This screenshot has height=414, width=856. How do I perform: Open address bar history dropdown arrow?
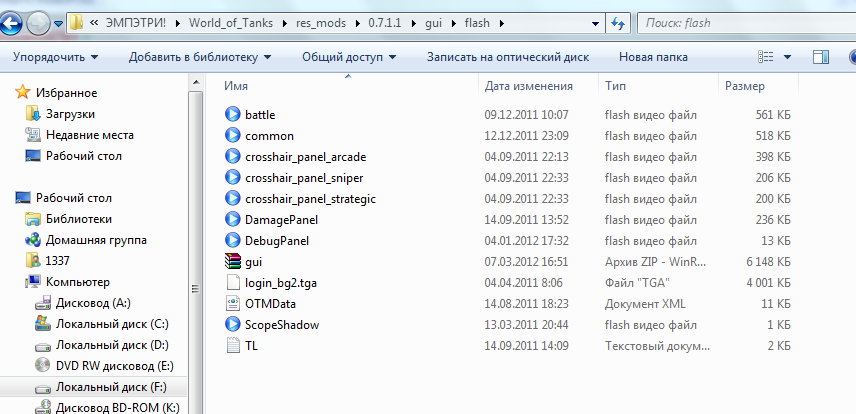596,24
